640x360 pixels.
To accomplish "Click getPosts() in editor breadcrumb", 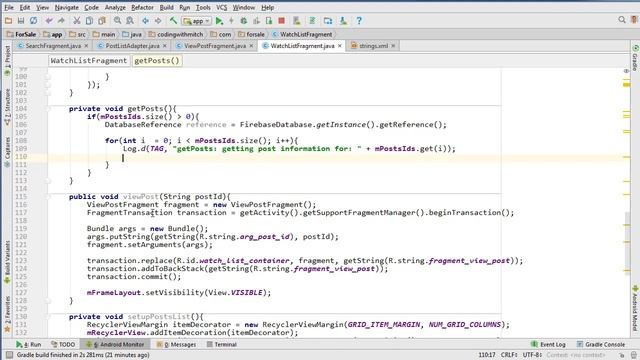I will click(157, 60).
